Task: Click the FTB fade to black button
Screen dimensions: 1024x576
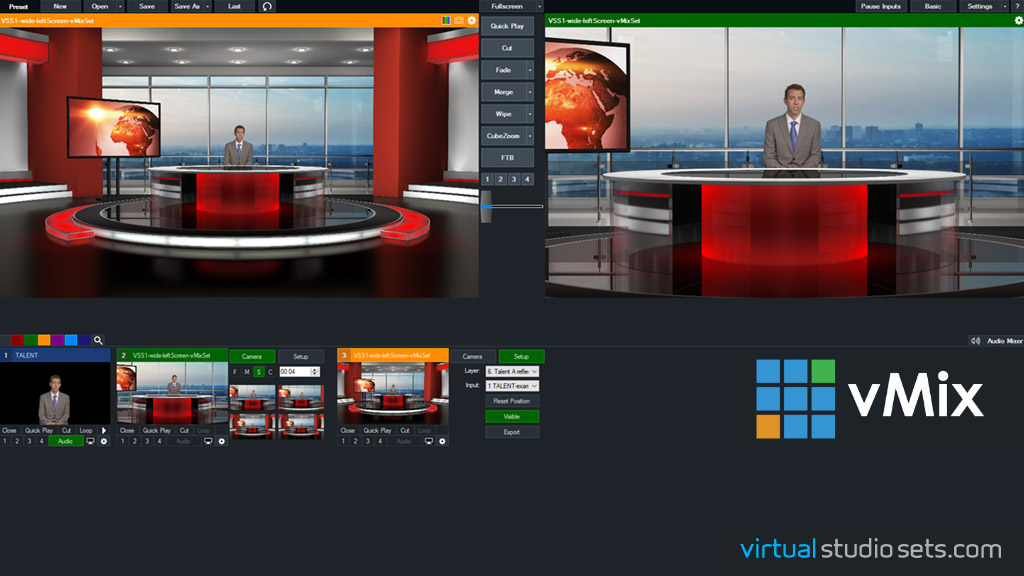Action: (507, 157)
